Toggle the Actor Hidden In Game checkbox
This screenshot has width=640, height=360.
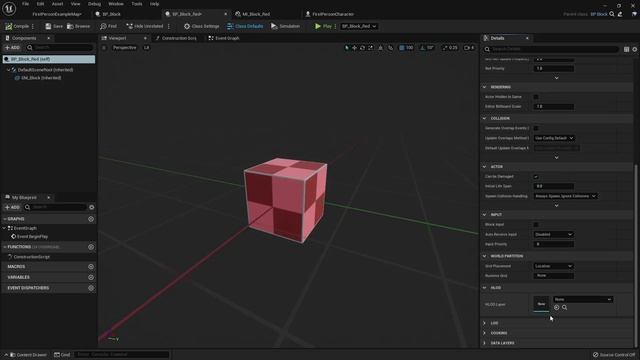coord(536,97)
